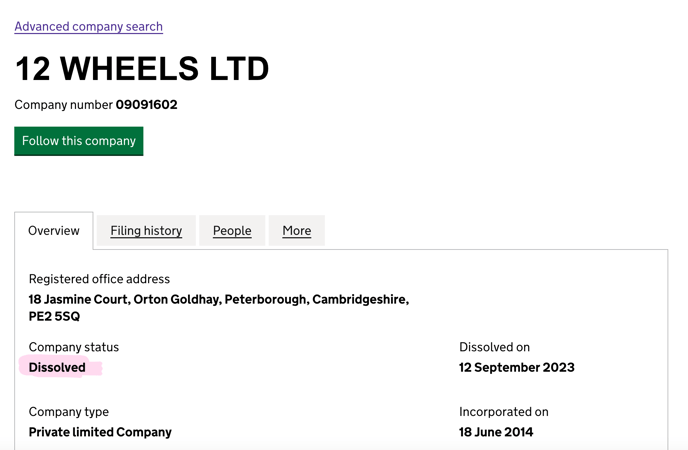Click the incorporation date 18 June 2014
The width and height of the screenshot is (688, 450).
pyautogui.click(x=496, y=432)
